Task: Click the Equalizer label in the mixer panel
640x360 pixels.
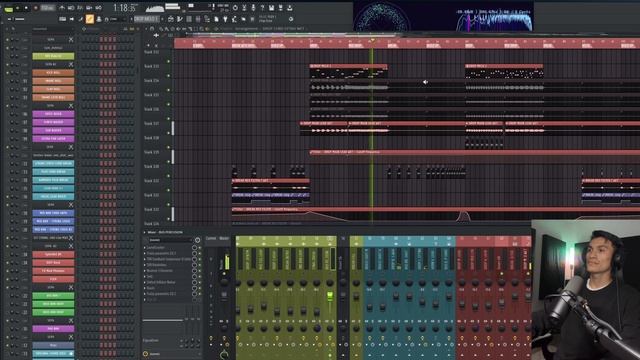Action: click(x=151, y=340)
